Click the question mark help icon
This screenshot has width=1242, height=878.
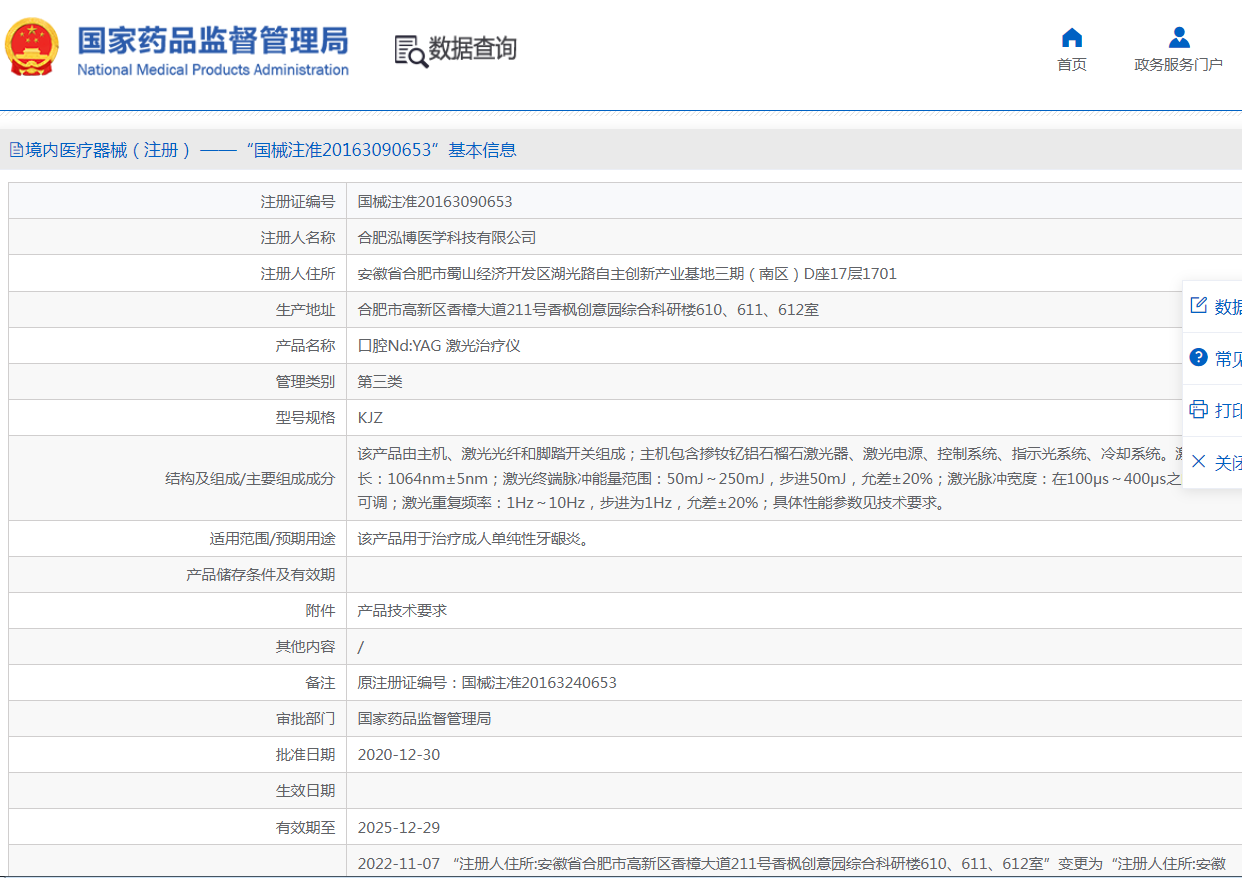(x=1198, y=357)
